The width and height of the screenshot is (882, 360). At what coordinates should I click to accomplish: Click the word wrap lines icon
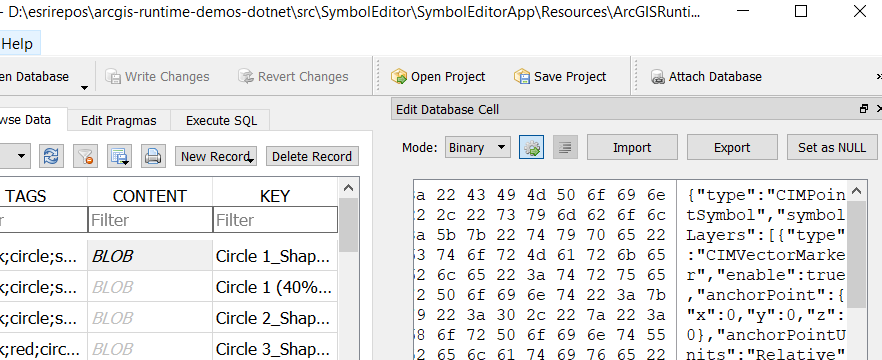[x=565, y=147]
